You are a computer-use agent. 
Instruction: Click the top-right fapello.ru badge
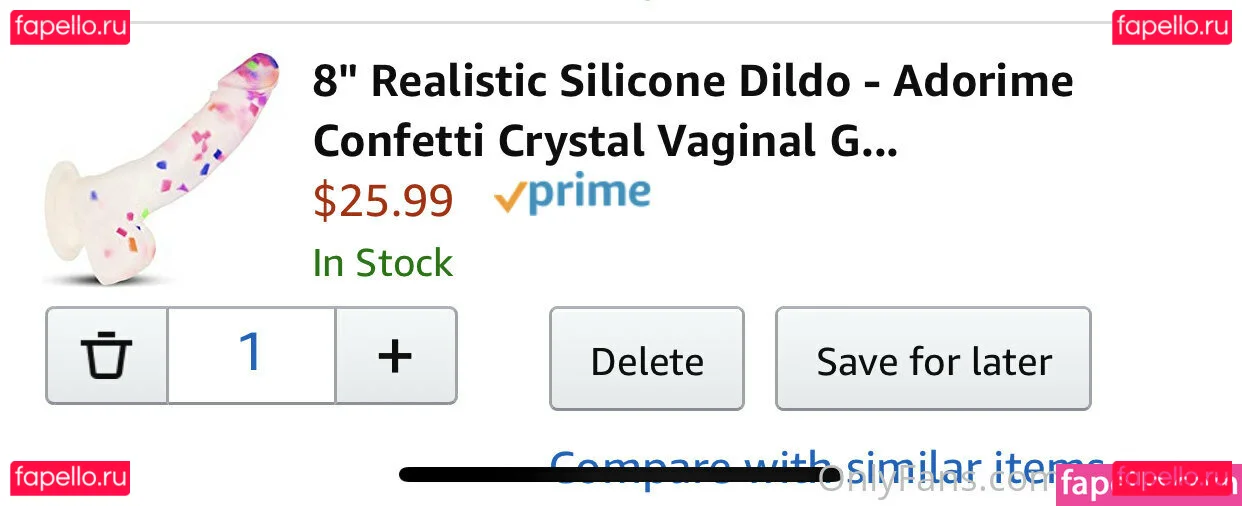coord(1172,27)
